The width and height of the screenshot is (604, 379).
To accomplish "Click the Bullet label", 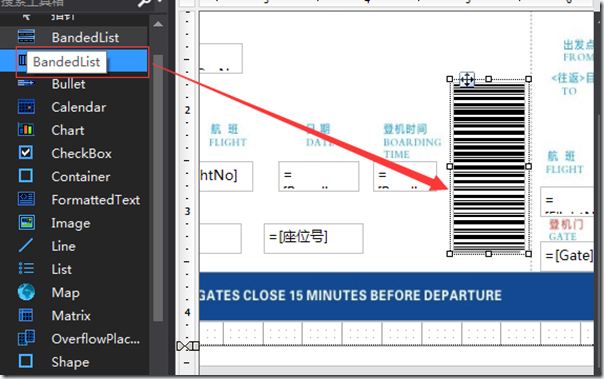I will pos(69,84).
